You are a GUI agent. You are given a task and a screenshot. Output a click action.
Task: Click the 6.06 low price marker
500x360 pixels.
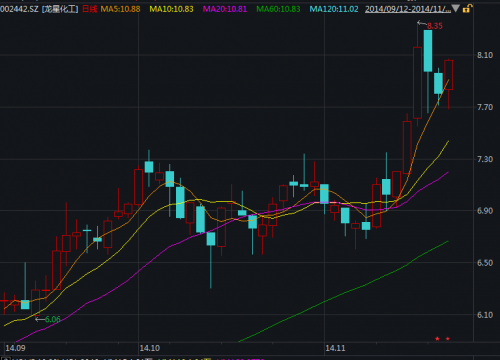coord(53,319)
